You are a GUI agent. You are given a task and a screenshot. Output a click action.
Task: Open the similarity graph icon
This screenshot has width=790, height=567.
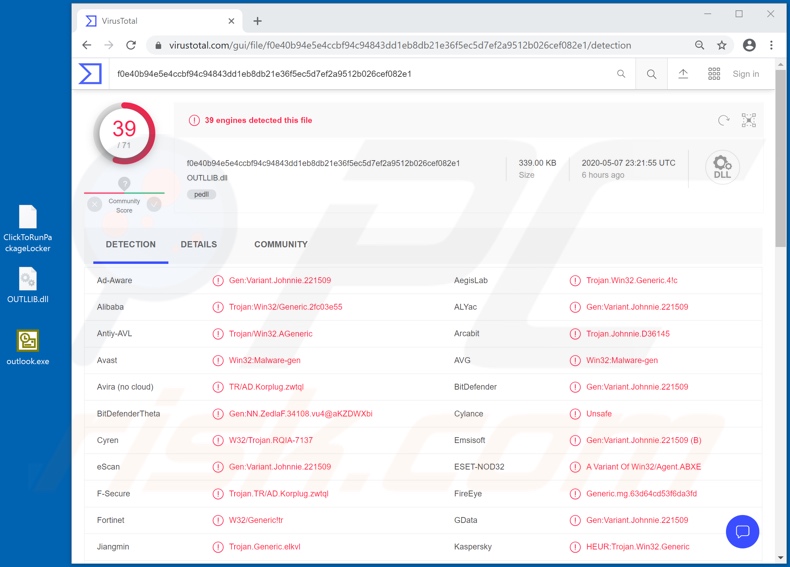coord(749,120)
